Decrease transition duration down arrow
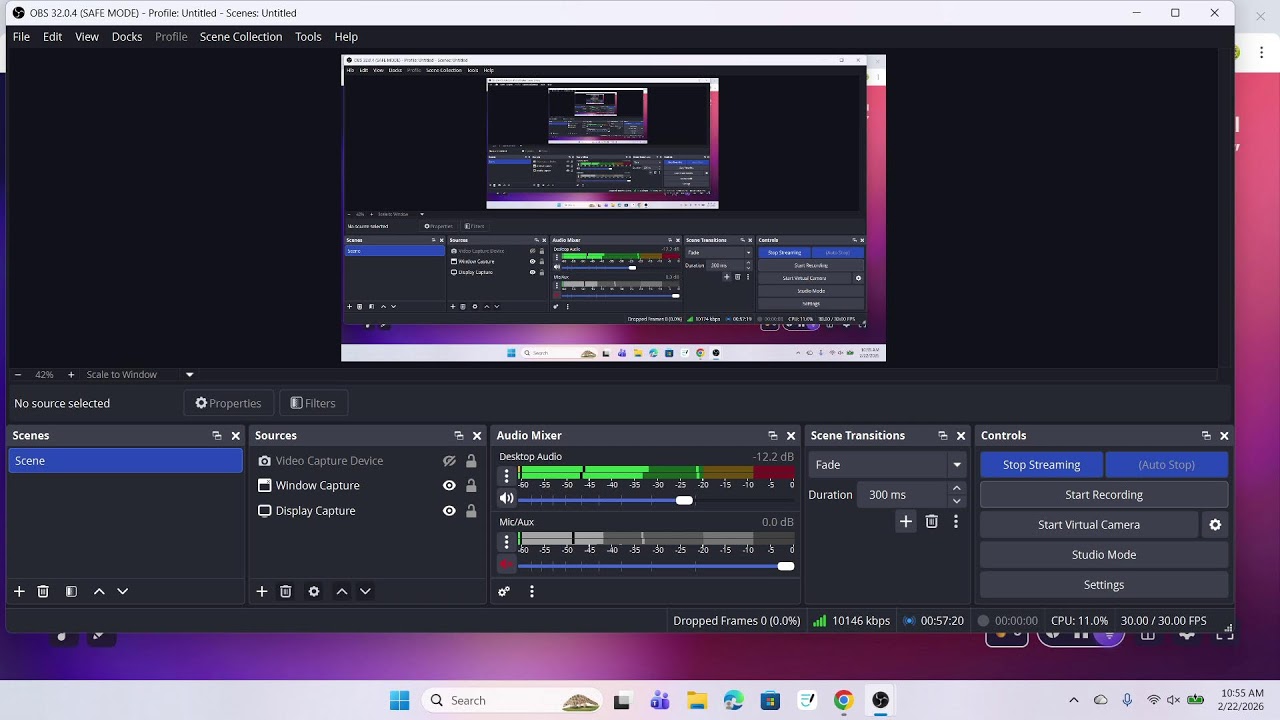 (957, 501)
